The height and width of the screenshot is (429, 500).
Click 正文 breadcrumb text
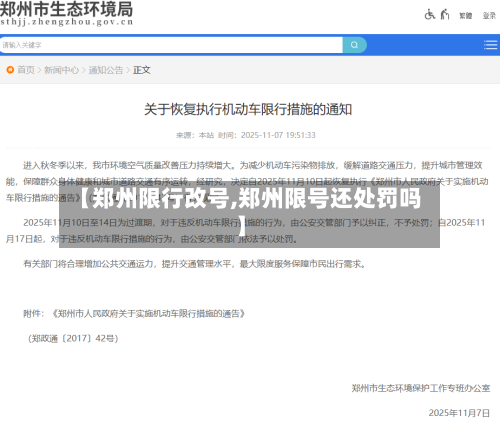(142, 70)
